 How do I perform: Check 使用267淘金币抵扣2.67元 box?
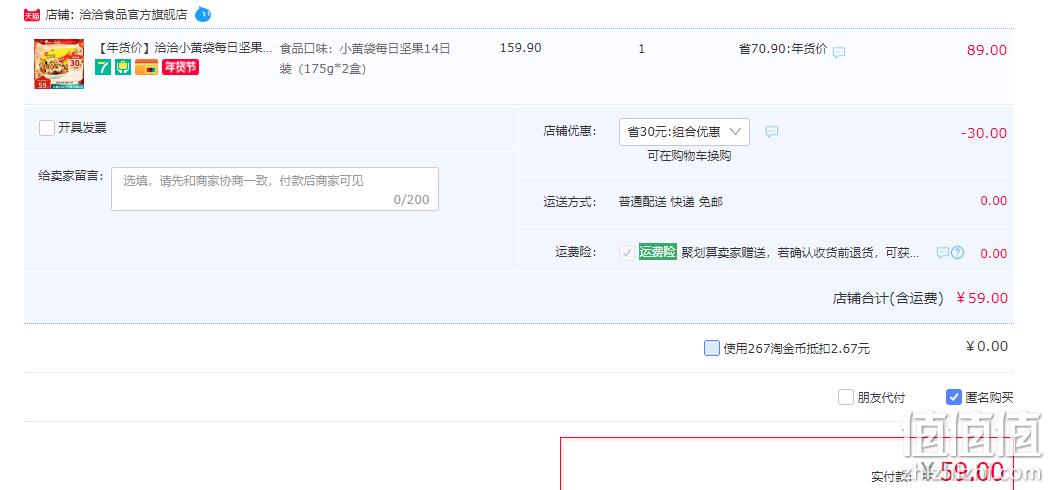712,348
